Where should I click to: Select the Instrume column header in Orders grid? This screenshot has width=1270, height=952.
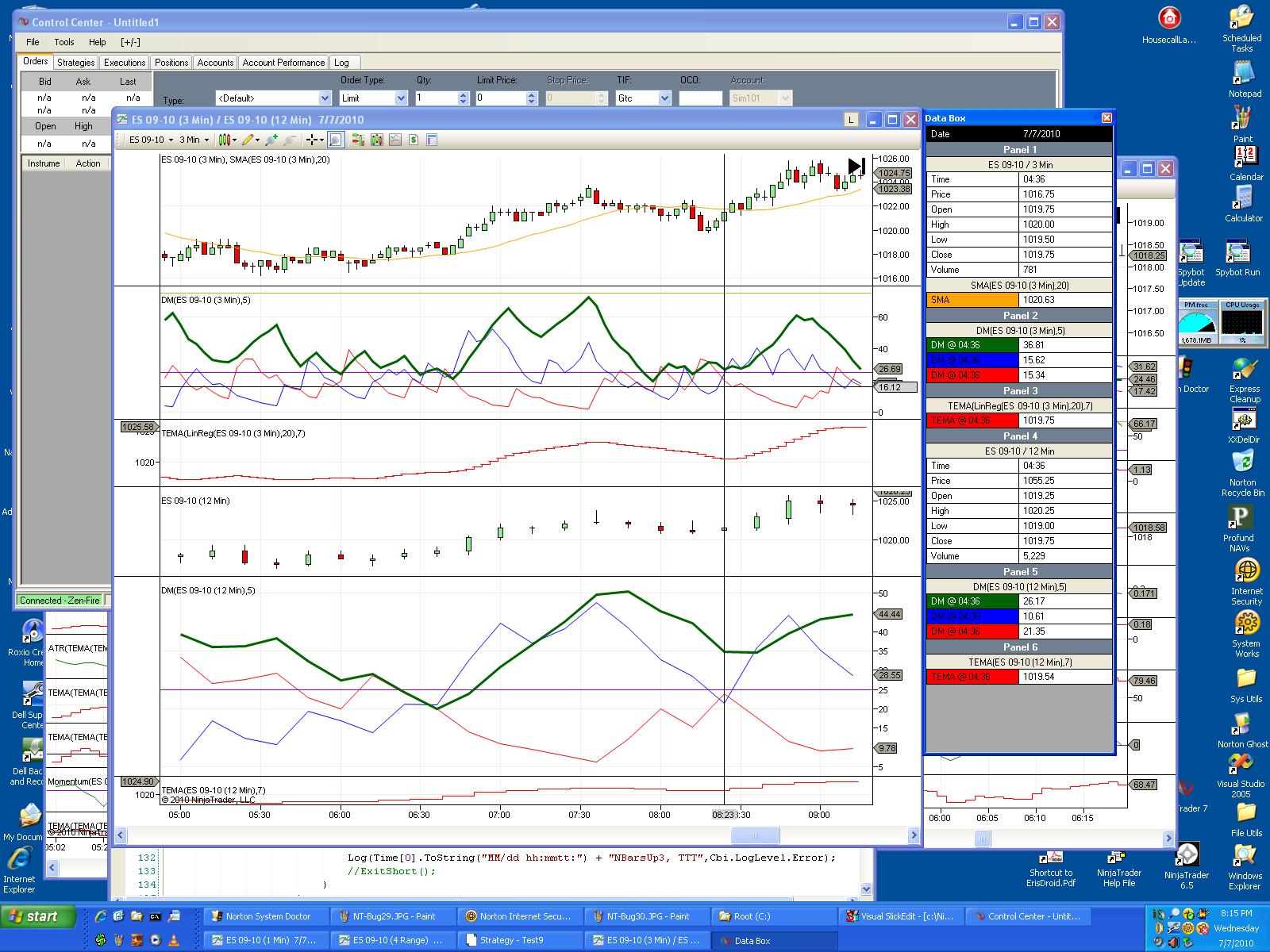[x=44, y=163]
